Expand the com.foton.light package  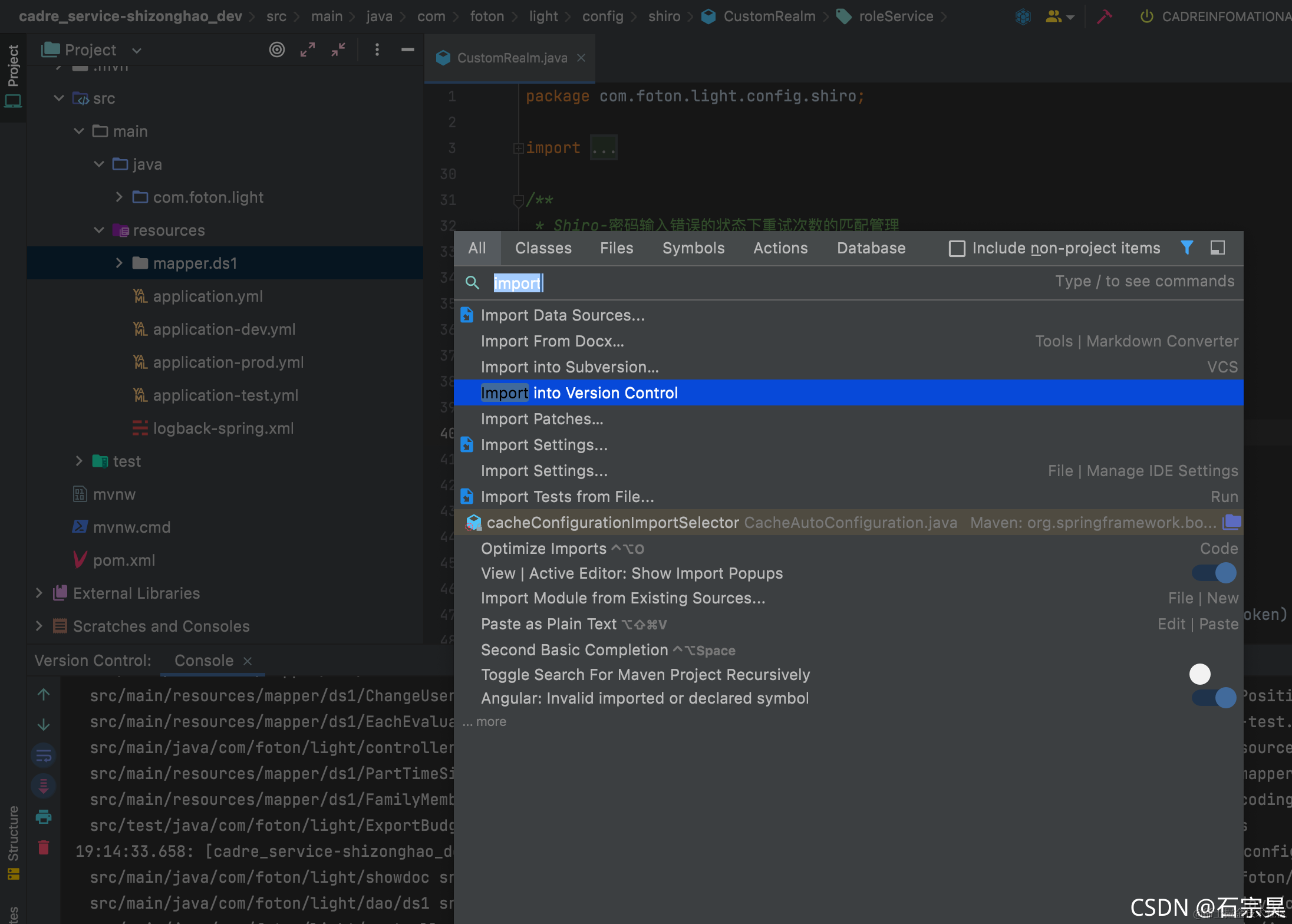[119, 197]
